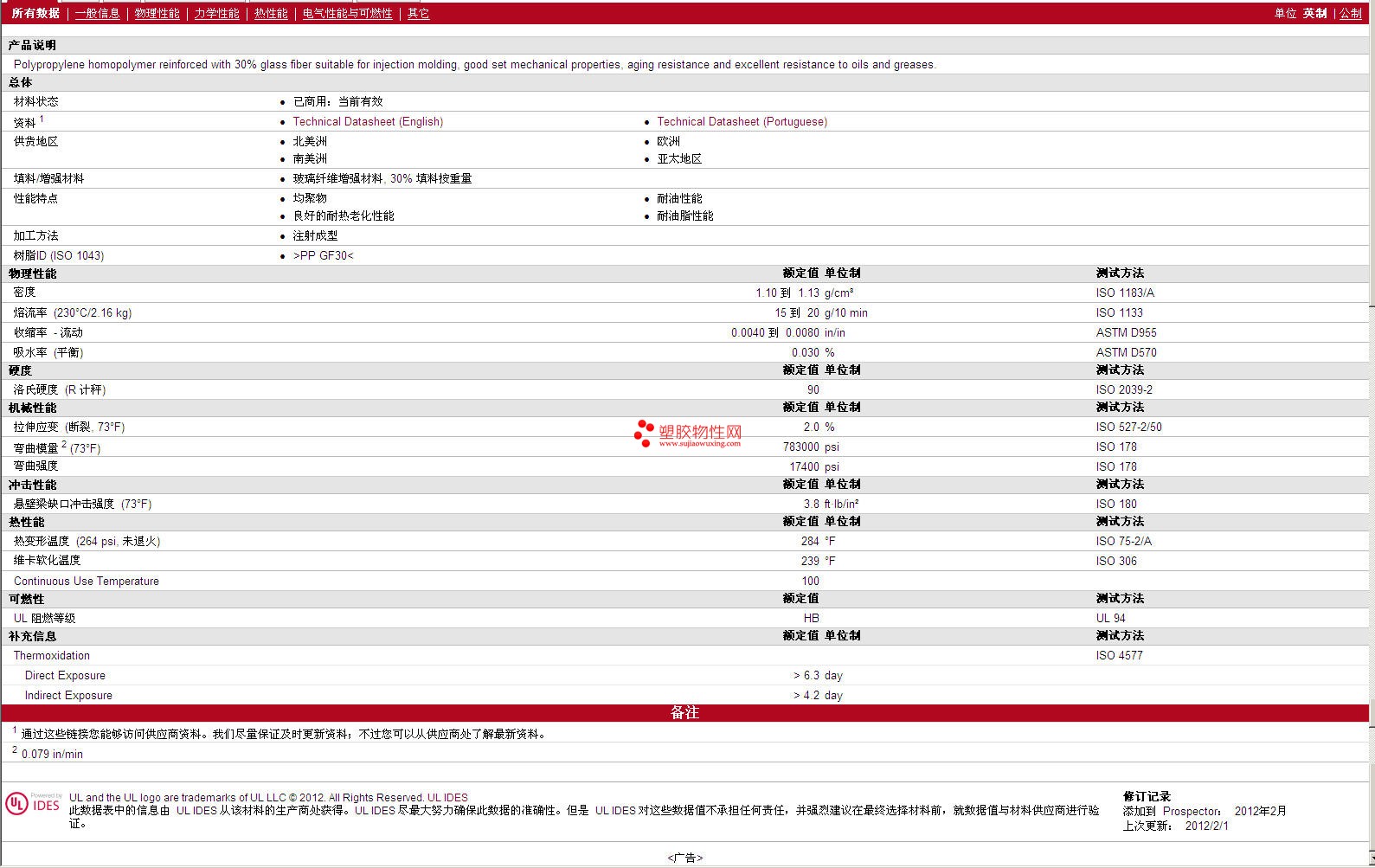Click the 亚太地区 availability entry

pyautogui.click(x=679, y=159)
